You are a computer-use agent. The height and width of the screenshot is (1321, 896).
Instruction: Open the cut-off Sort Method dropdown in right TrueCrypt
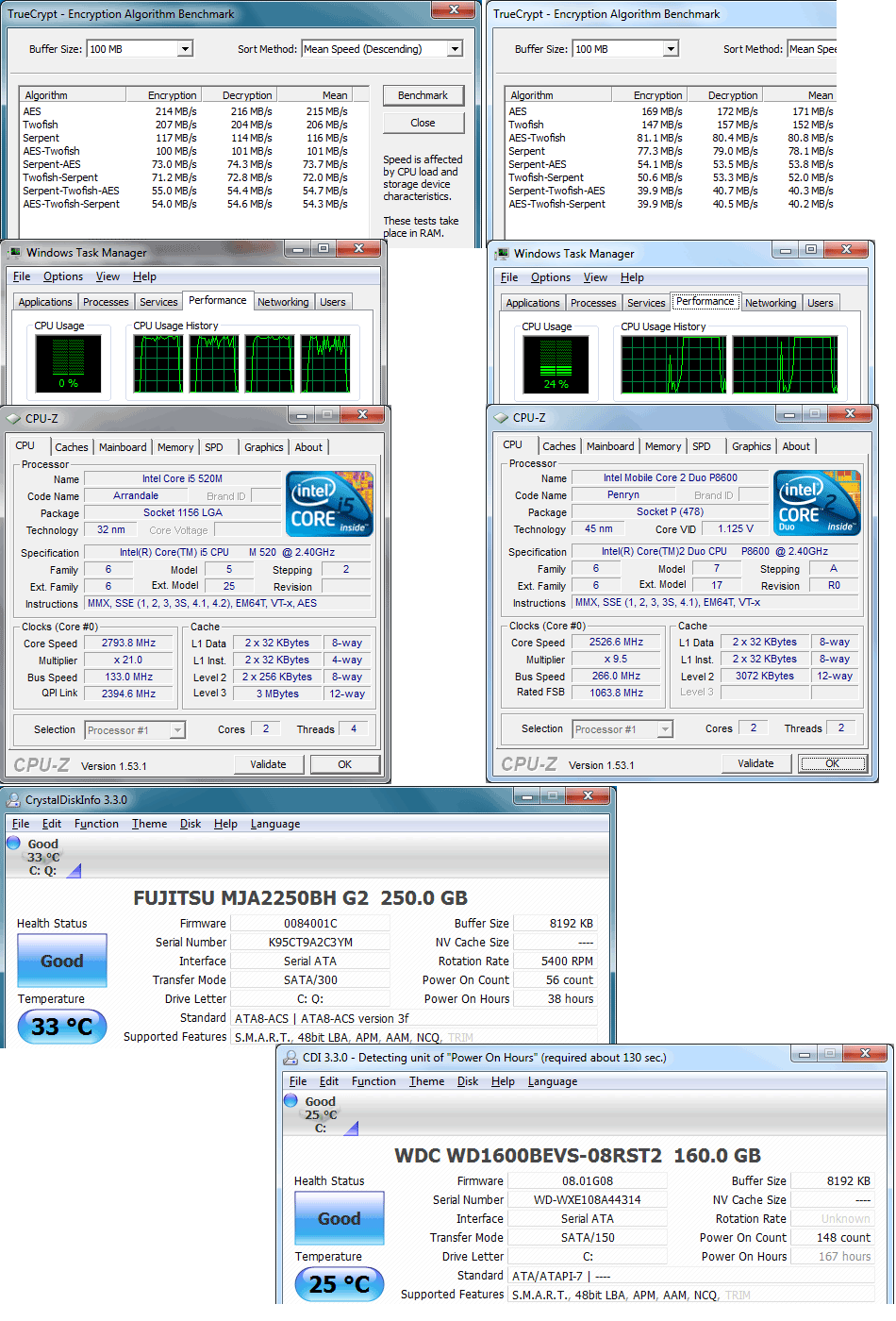(x=812, y=49)
